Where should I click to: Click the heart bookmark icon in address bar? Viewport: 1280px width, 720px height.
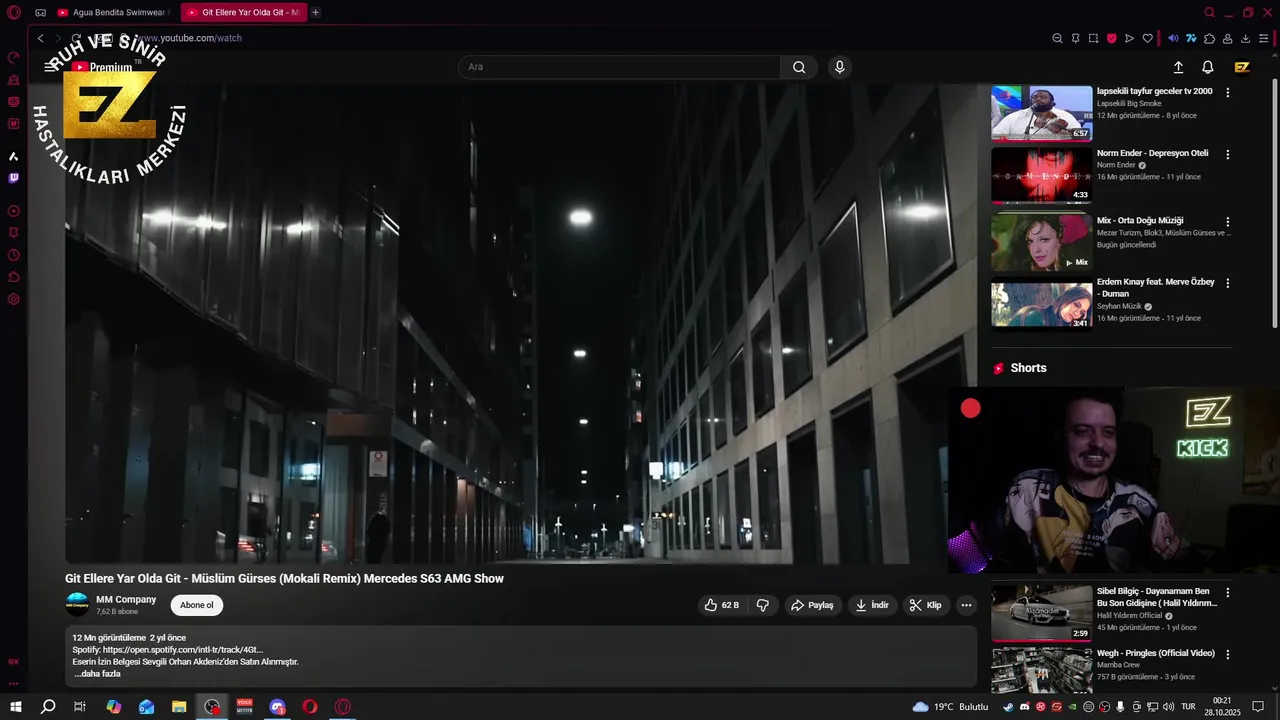click(x=1147, y=38)
